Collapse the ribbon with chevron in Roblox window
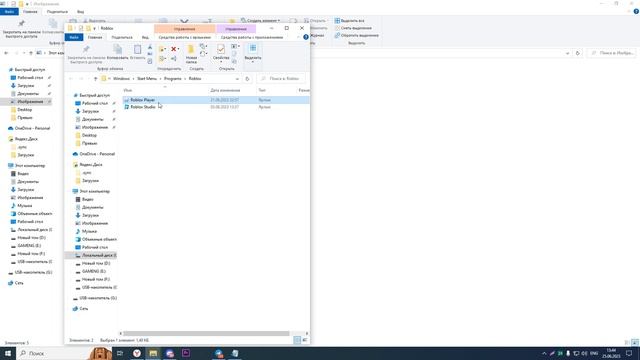Image resolution: width=640 pixels, height=360 pixels. coord(298,37)
